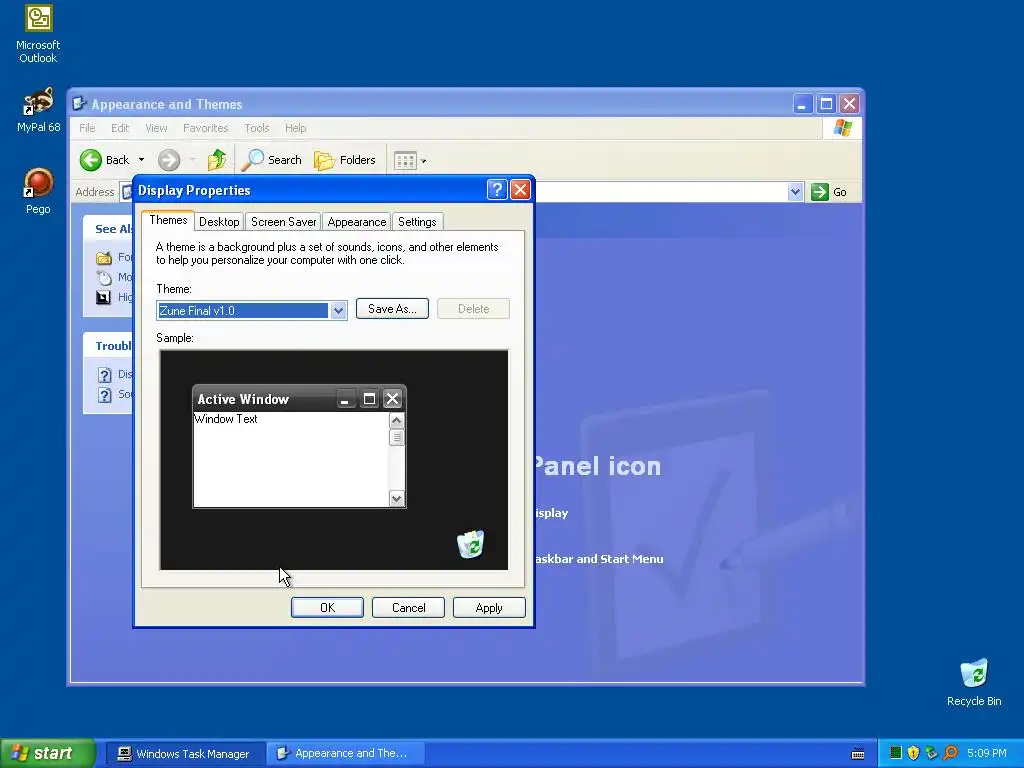
Task: Open the Edit menu
Action: point(120,128)
